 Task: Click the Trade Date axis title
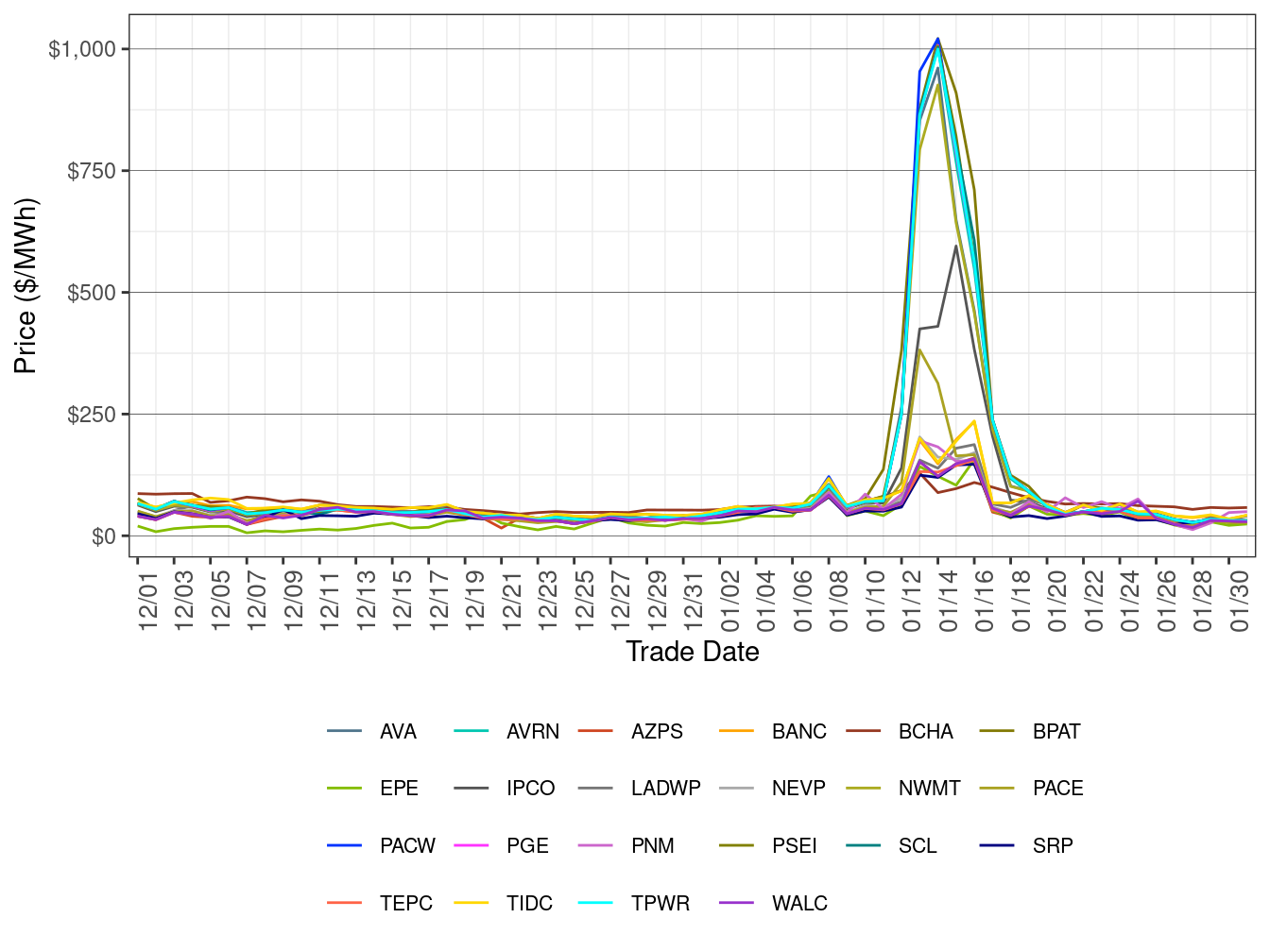(693, 652)
